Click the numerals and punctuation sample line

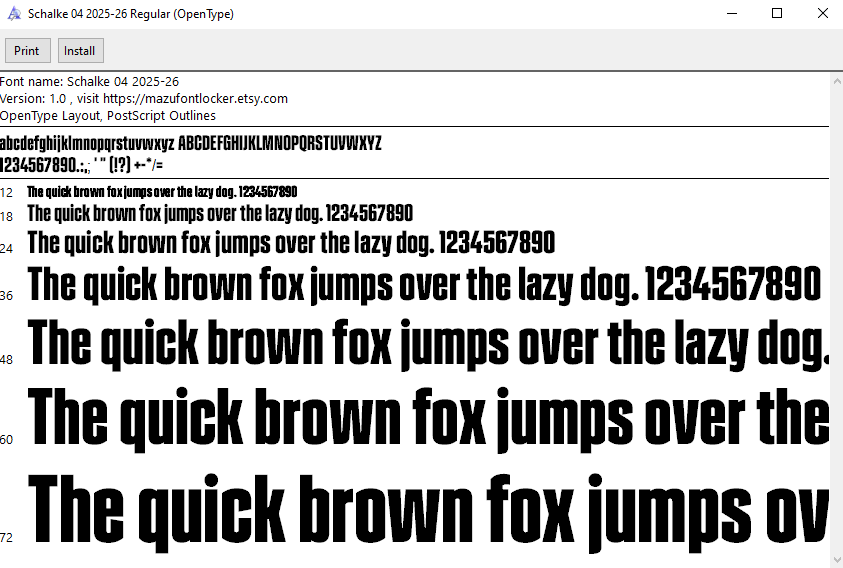pyautogui.click(x=82, y=164)
